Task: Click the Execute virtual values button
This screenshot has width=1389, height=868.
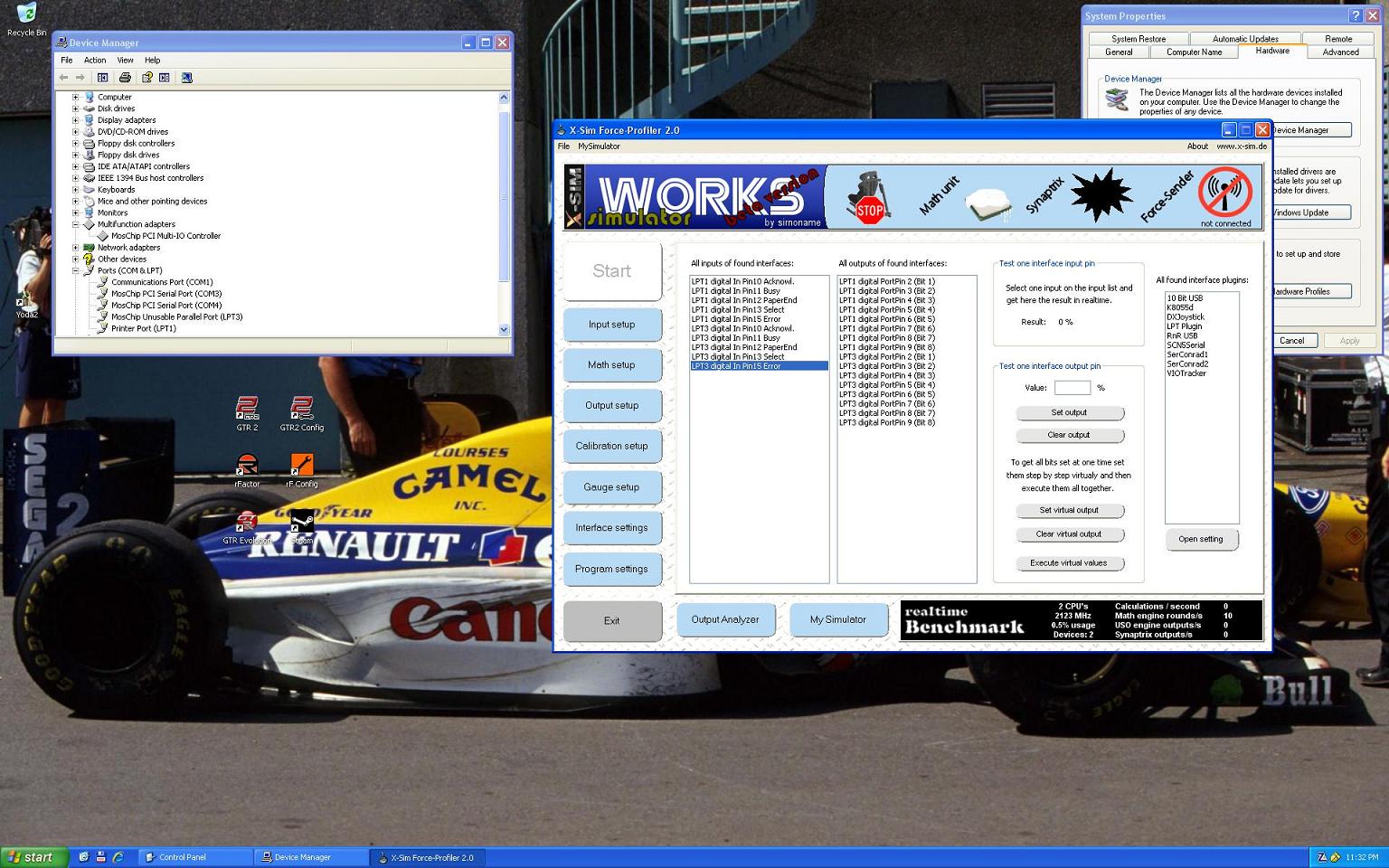Action: (1069, 563)
